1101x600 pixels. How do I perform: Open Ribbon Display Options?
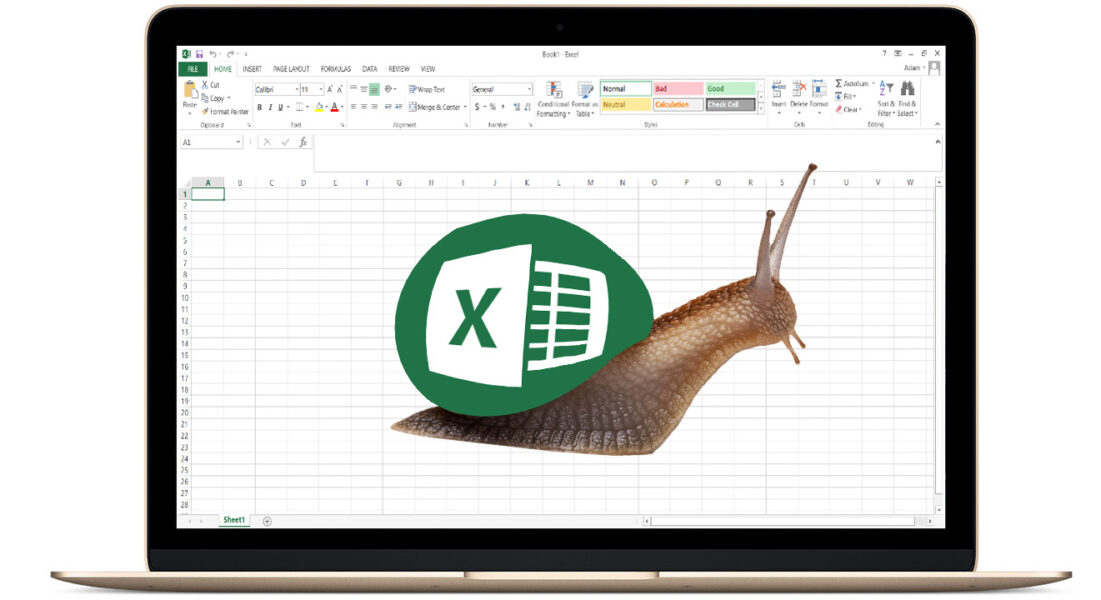(x=897, y=53)
